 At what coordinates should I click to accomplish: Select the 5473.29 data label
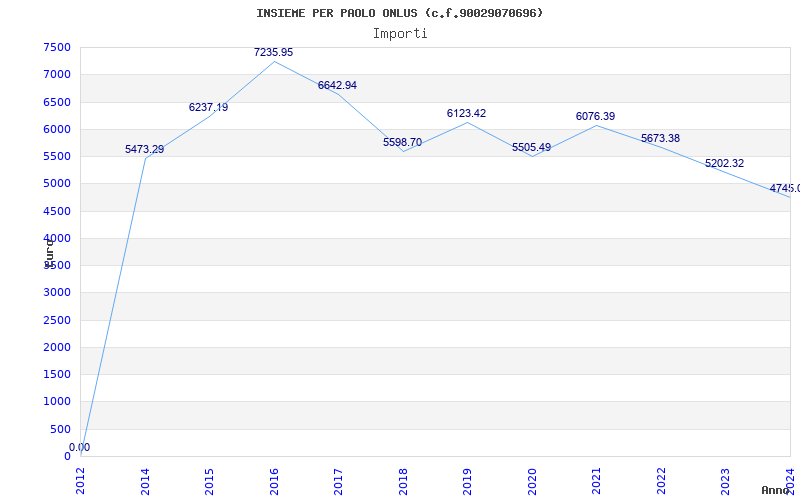(x=144, y=149)
